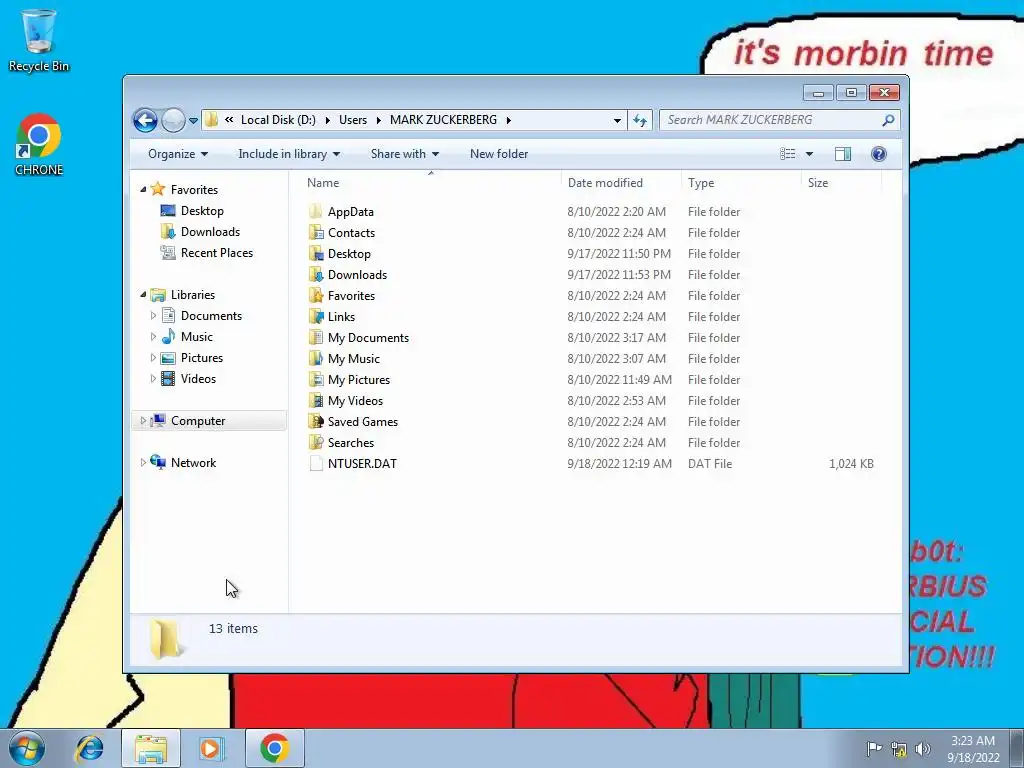Screen dimensions: 1024x768
Task: Select Recent Places in sidebar
Action: (217, 253)
